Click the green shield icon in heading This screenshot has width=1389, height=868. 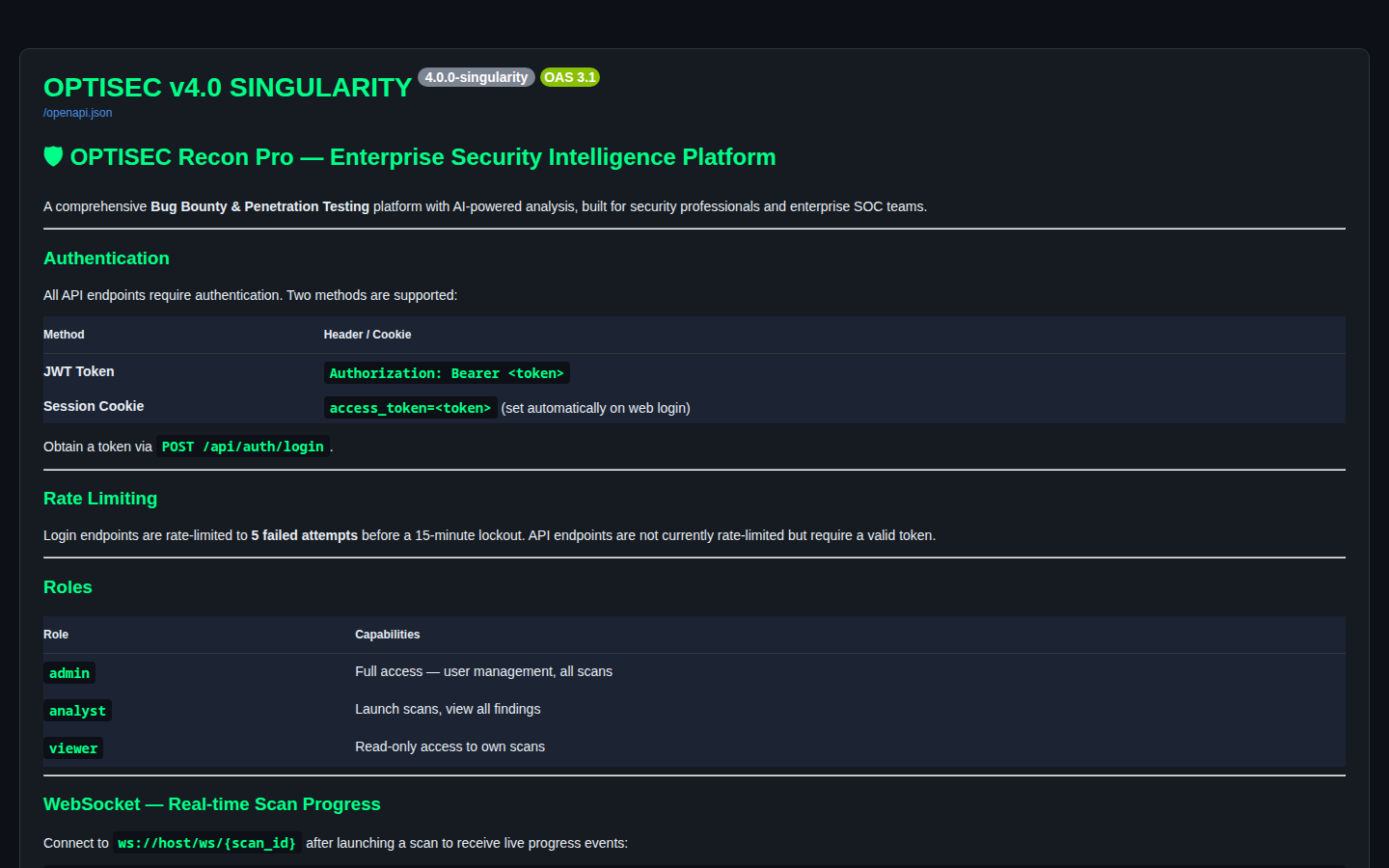[x=53, y=156]
